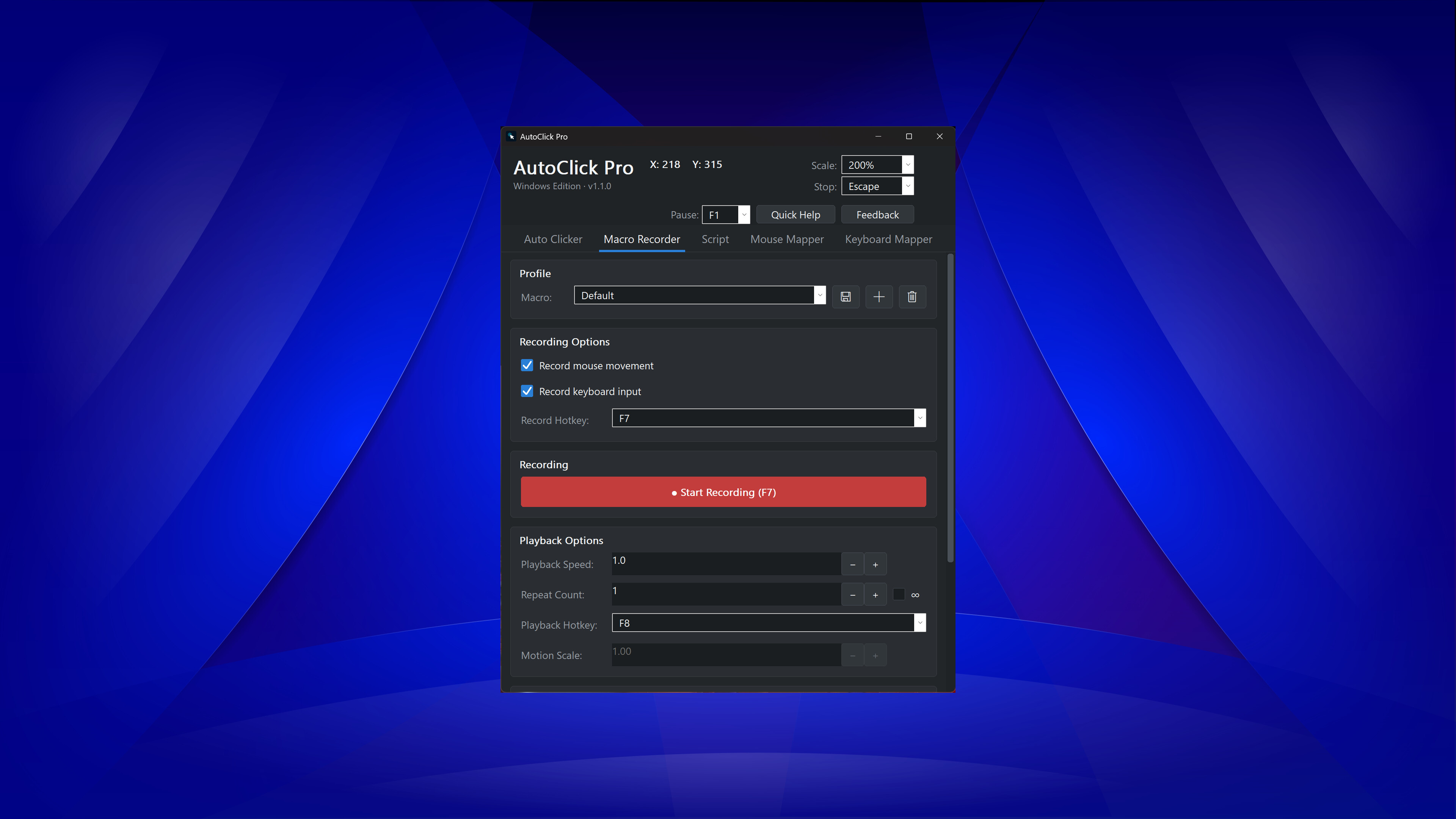1456x819 pixels.
Task: Decrease Repeat Count with minus button
Action: [x=852, y=595]
